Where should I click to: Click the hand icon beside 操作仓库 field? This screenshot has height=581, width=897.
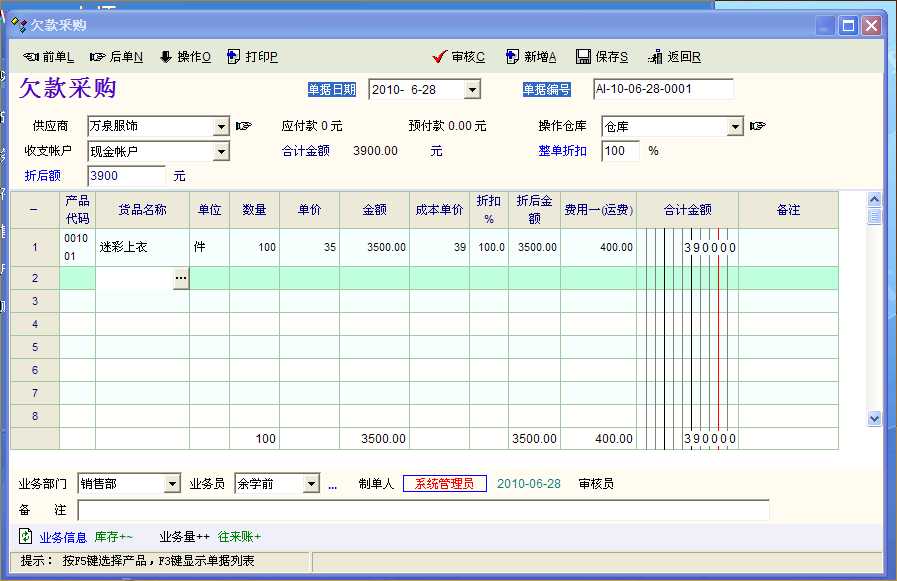click(757, 126)
